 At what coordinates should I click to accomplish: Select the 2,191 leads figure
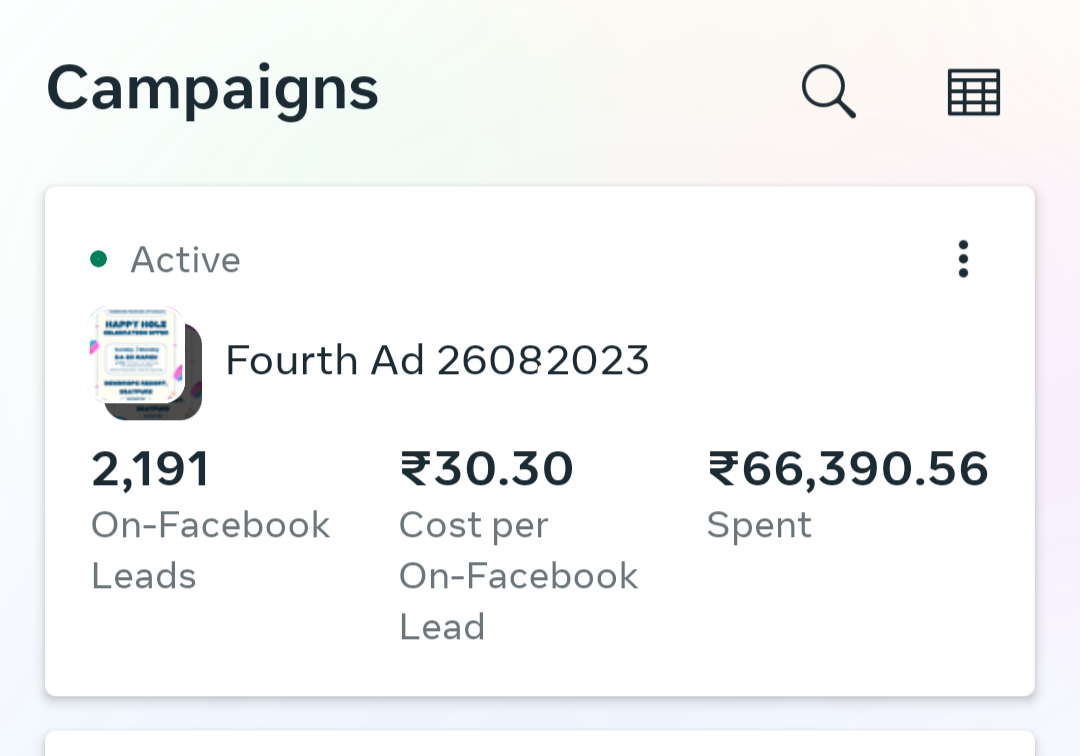point(150,470)
